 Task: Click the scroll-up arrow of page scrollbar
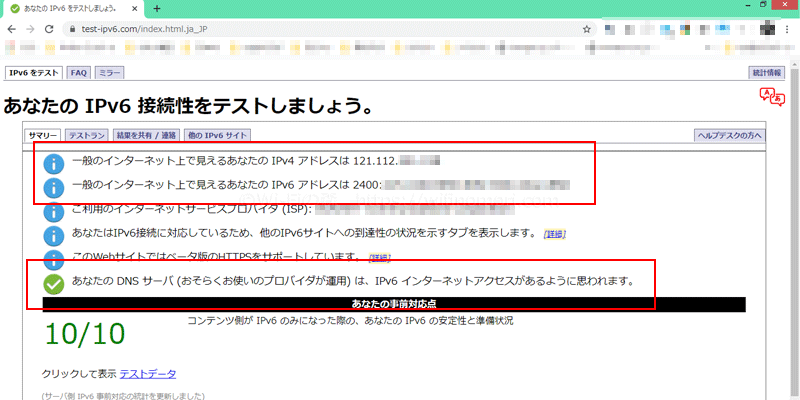[794, 64]
